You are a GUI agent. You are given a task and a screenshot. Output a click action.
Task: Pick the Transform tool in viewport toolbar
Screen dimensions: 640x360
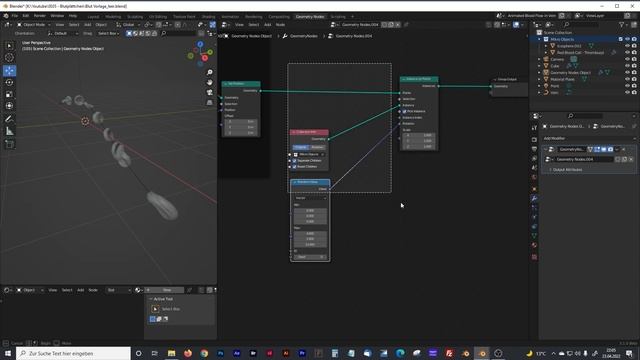pyautogui.click(x=9, y=106)
